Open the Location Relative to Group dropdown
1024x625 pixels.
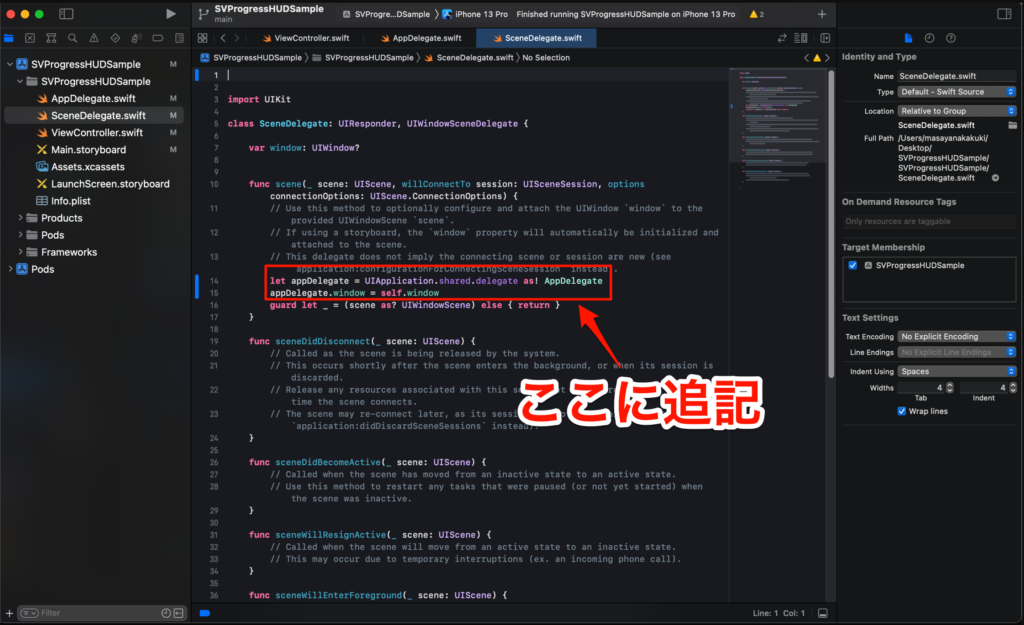[x=956, y=110]
